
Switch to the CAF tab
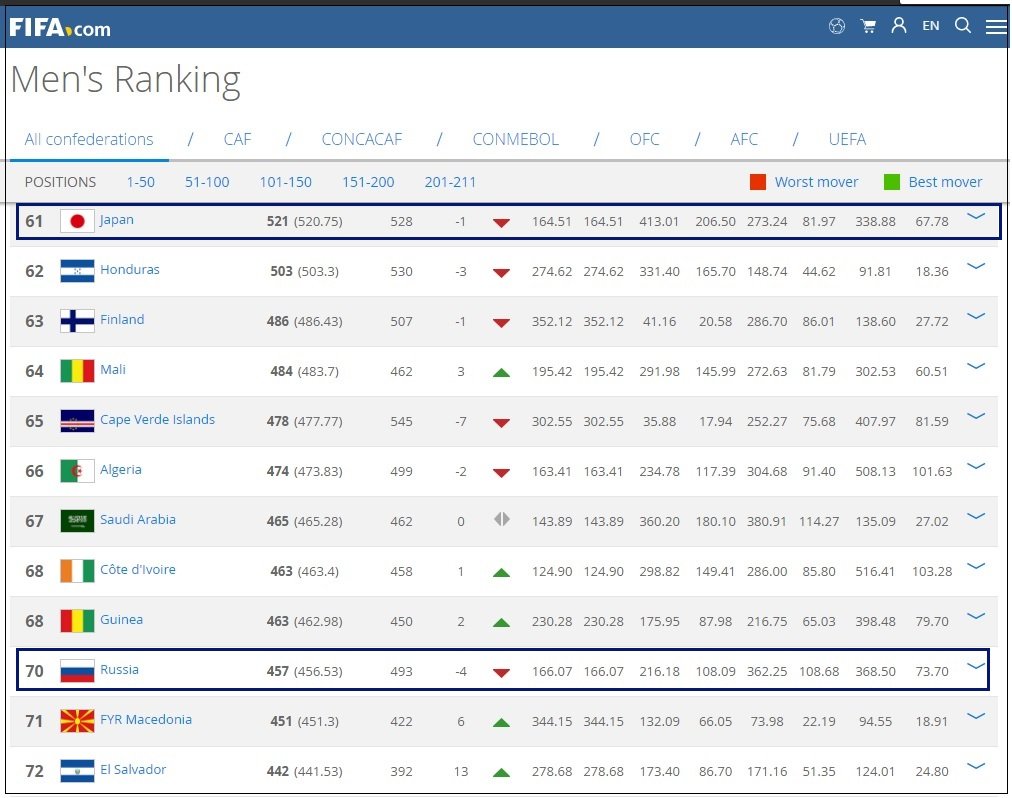[x=237, y=139]
